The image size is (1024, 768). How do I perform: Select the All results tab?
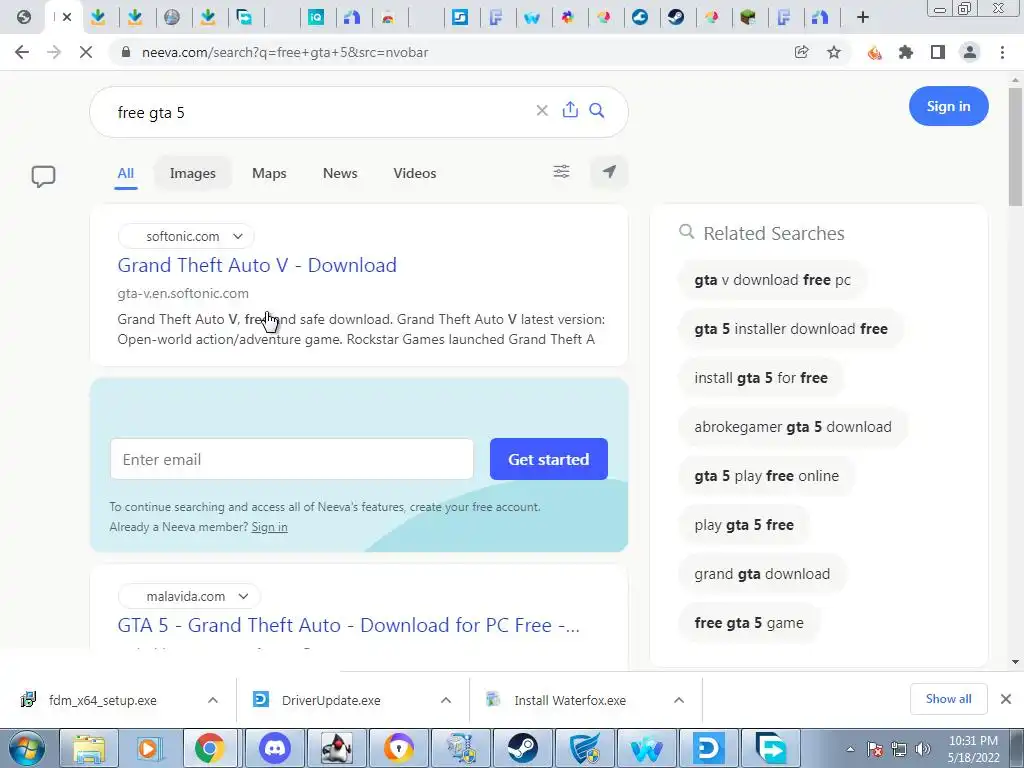(x=125, y=173)
